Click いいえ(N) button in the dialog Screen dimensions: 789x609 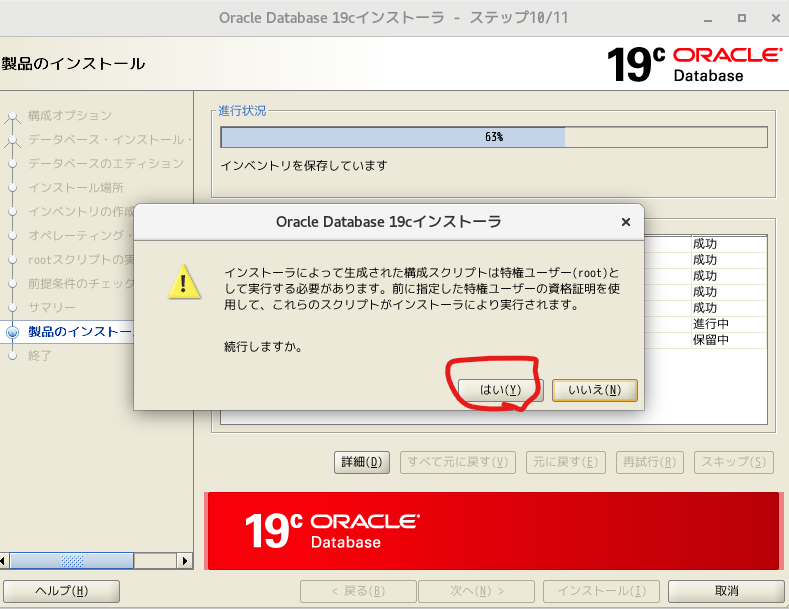coord(595,390)
